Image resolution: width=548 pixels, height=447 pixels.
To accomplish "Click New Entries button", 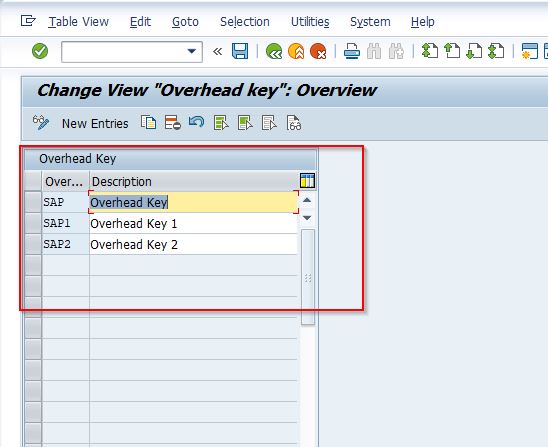I will point(95,123).
